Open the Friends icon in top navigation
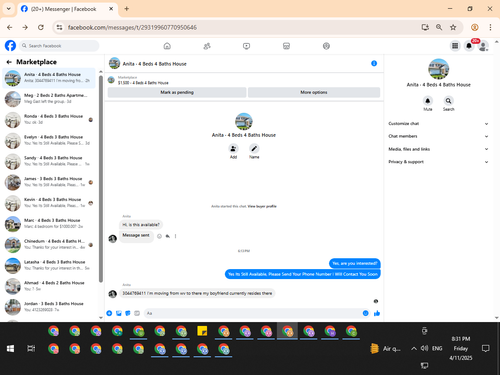 tap(207, 46)
